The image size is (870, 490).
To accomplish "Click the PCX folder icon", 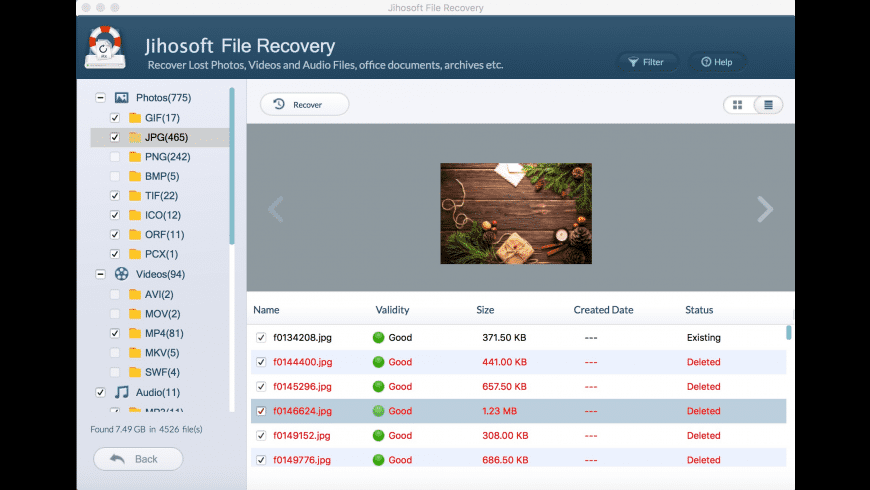I will (x=135, y=254).
